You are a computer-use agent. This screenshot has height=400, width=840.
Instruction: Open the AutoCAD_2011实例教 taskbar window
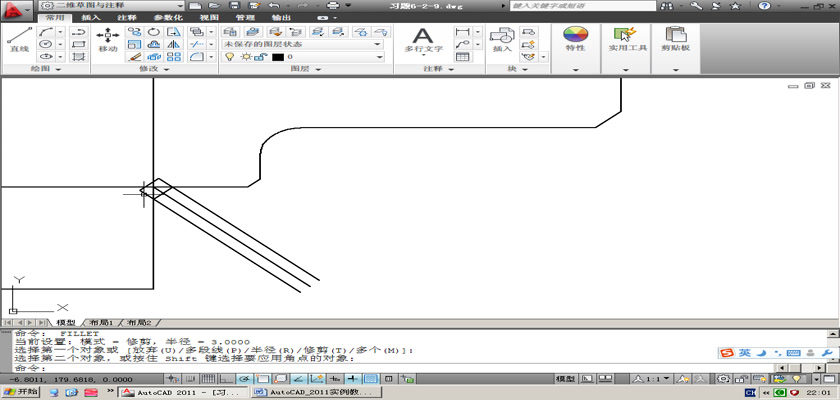(316, 392)
